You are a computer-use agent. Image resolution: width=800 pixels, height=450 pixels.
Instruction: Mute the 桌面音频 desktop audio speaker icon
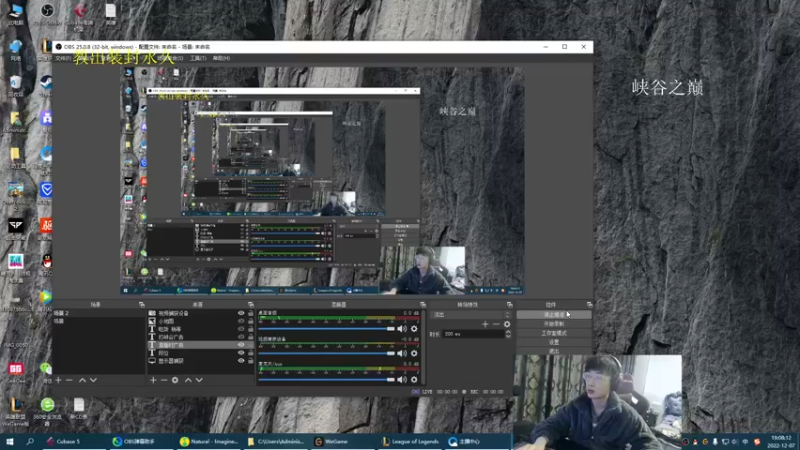pos(402,329)
